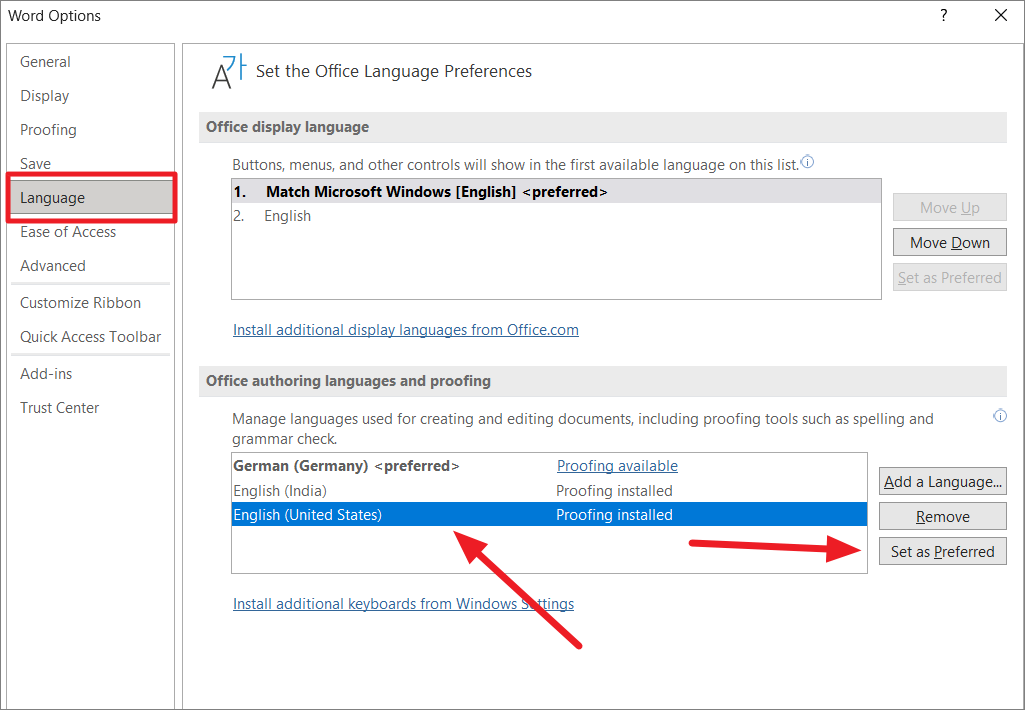
Task: Click the info icon beside display language note
Action: pyautogui.click(x=807, y=161)
